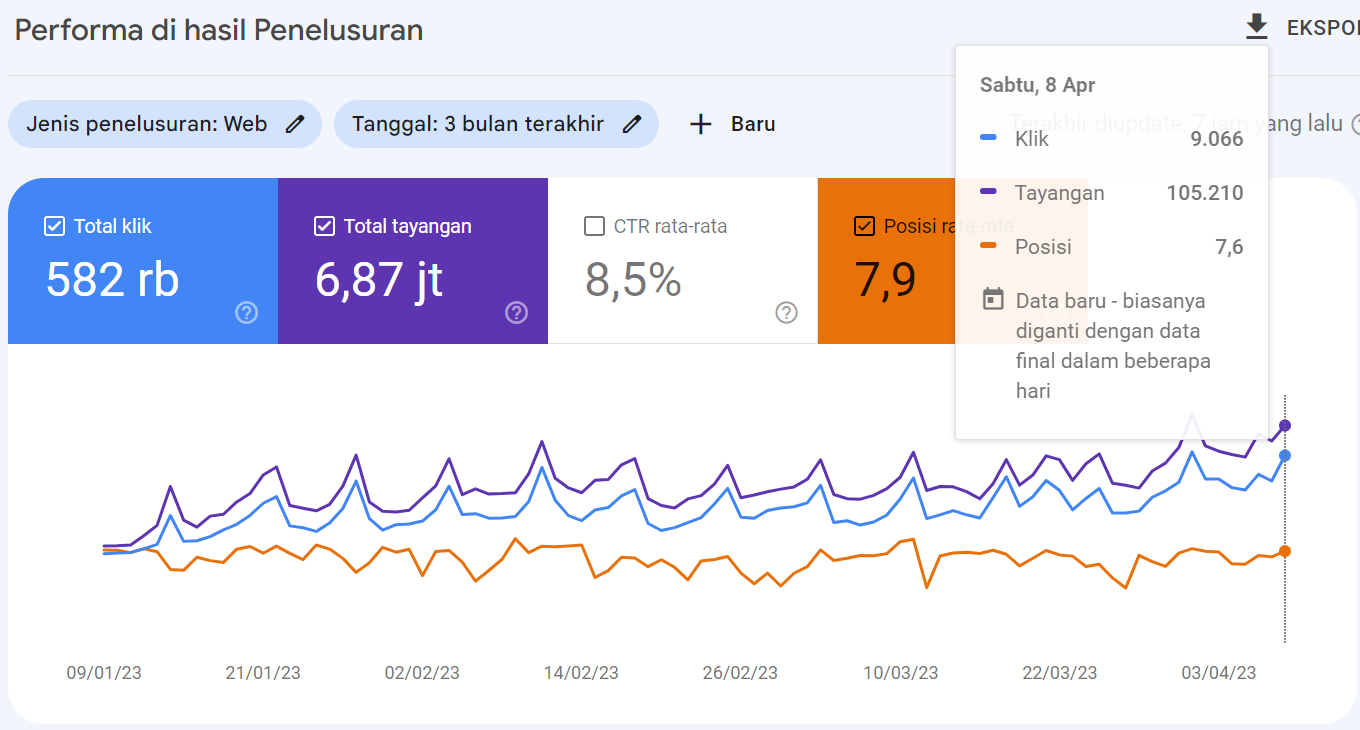This screenshot has height=730, width=1360.
Task: Click the 582 rb total clicks value
Action: [x=112, y=279]
